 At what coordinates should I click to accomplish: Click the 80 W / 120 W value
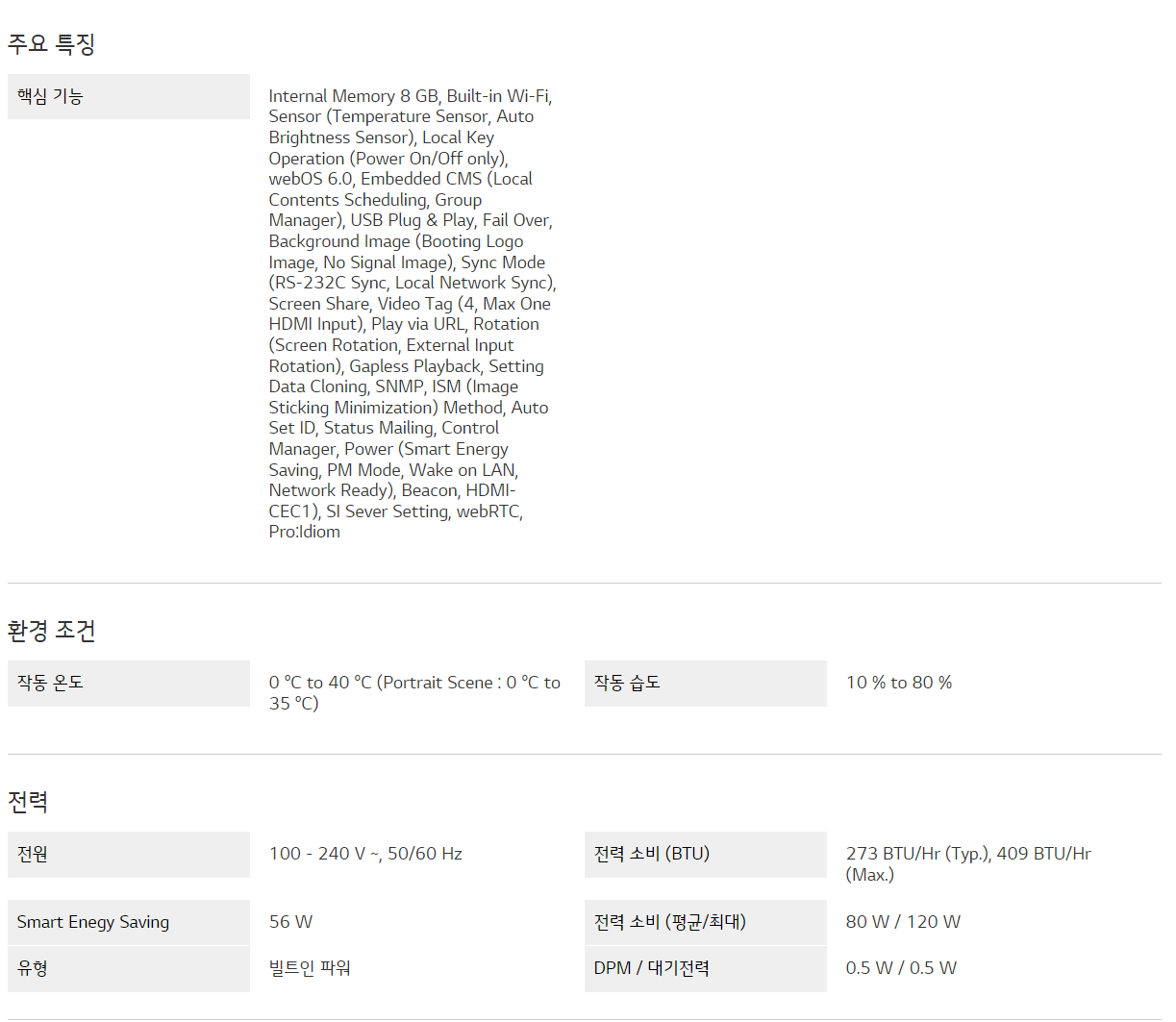pyautogui.click(x=903, y=922)
